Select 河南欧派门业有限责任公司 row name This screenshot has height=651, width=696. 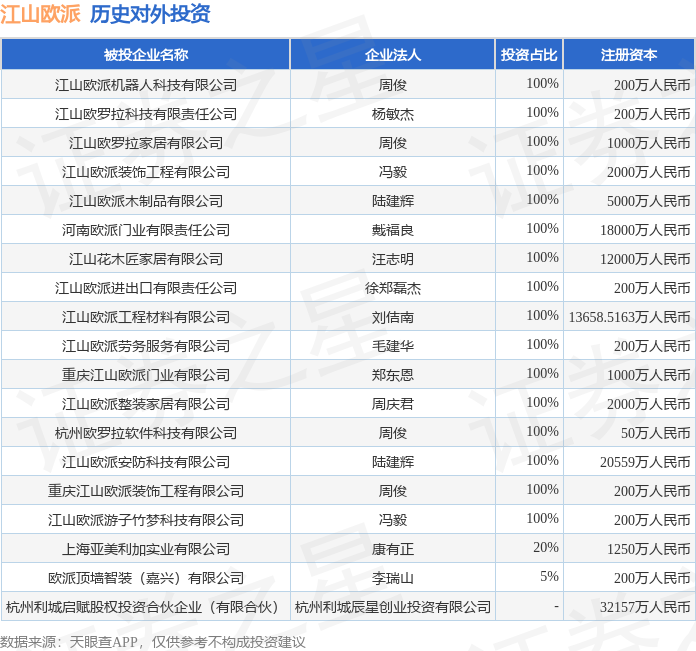[146, 230]
